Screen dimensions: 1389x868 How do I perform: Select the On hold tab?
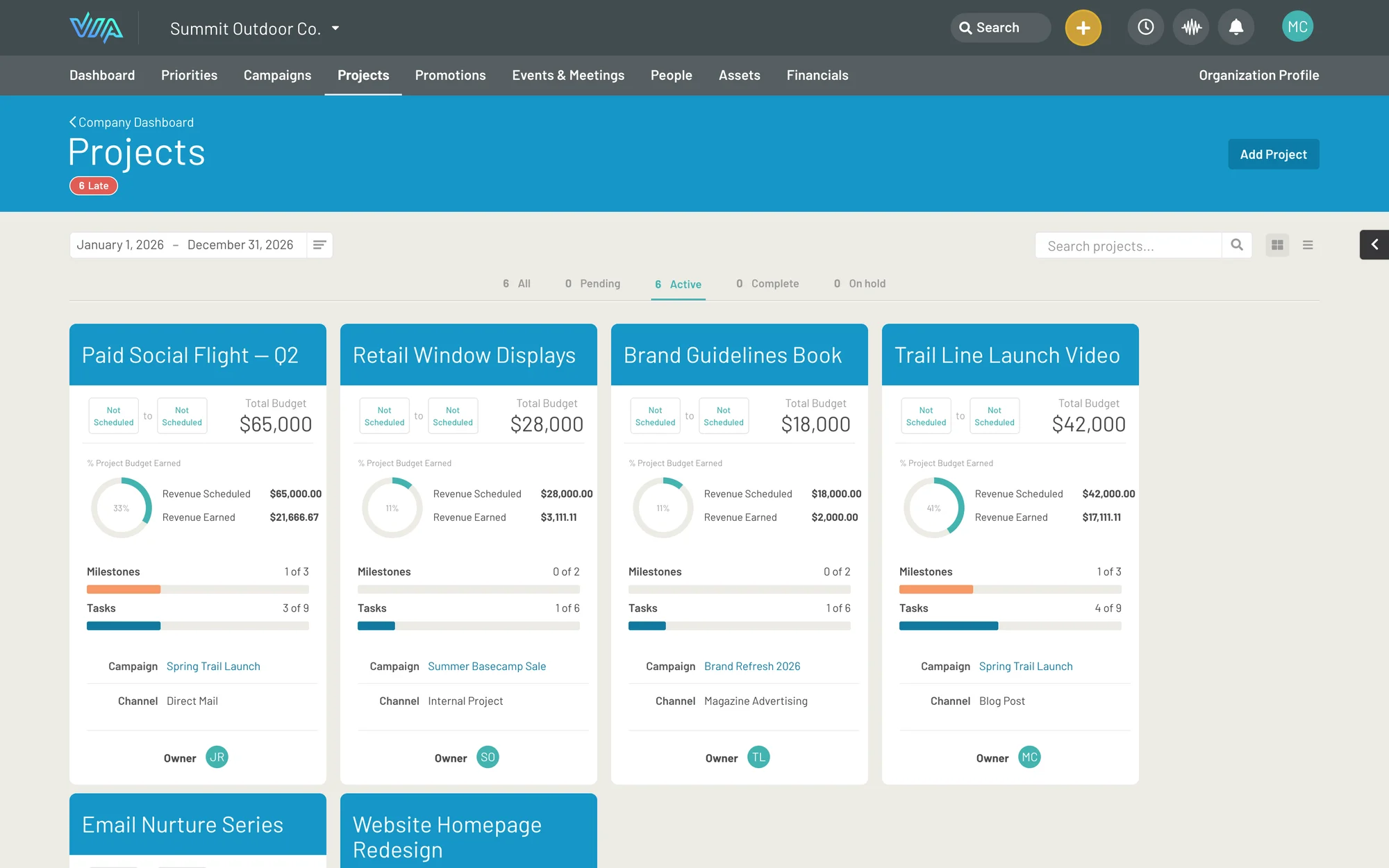tap(860, 283)
